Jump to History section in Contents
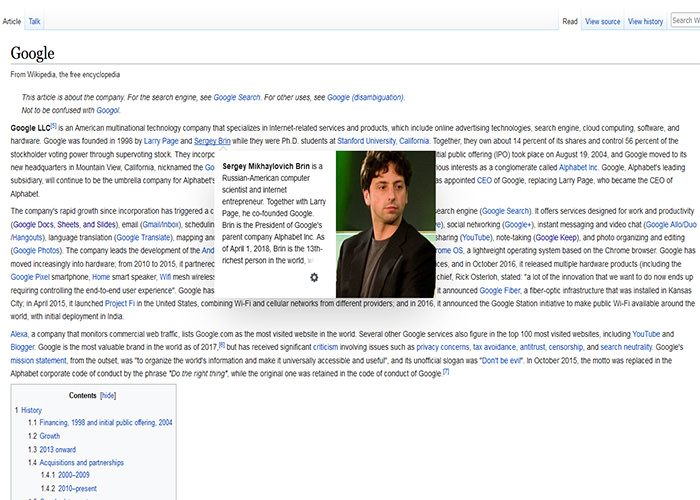 pyautogui.click(x=31, y=410)
